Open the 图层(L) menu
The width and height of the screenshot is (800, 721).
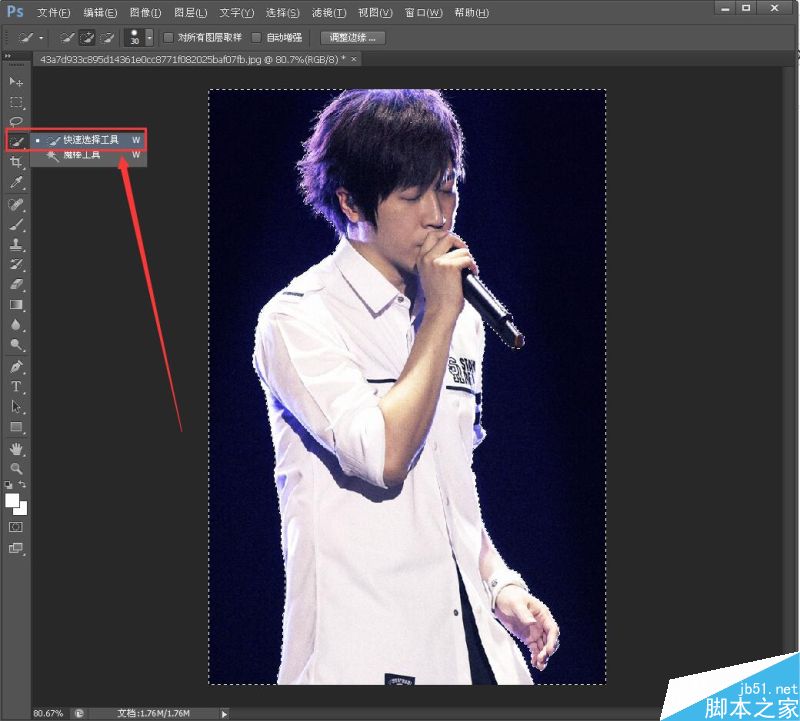pyautogui.click(x=190, y=13)
